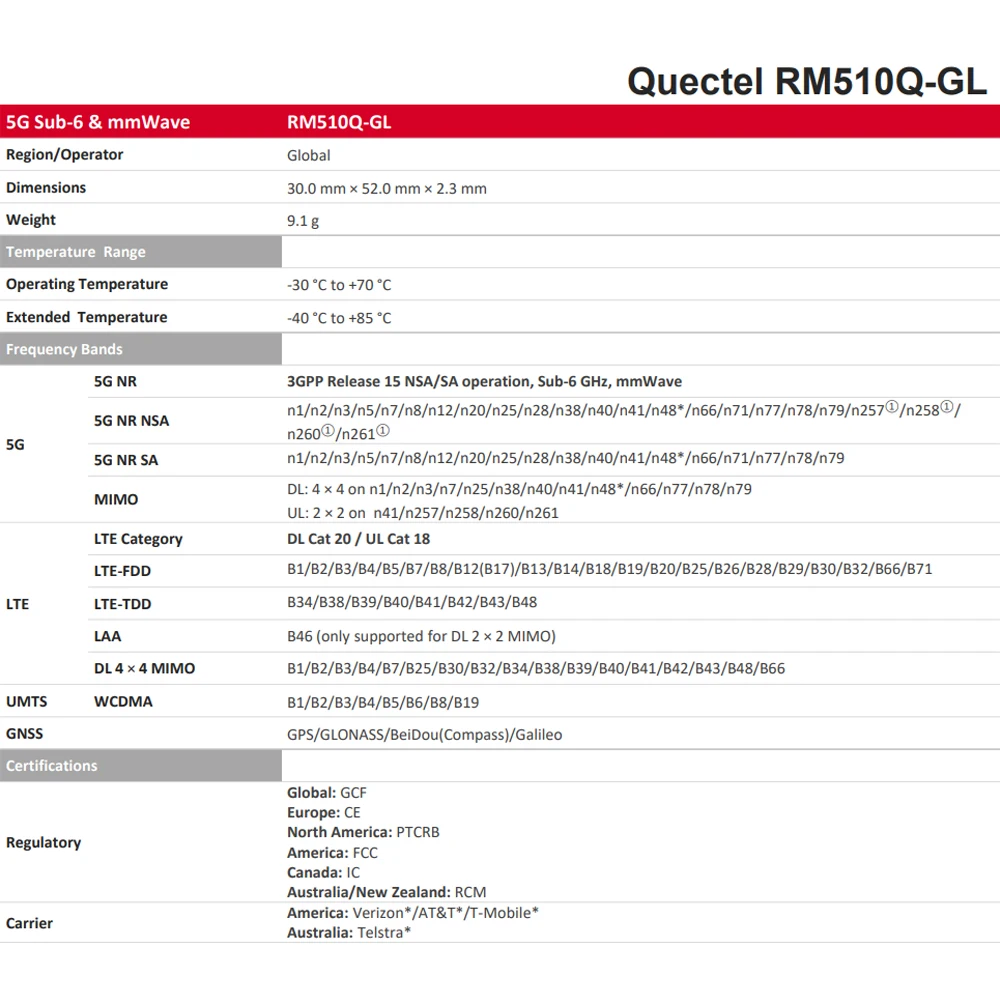Select the 'DL: 4 × 4 on n1/n2...' line
This screenshot has height=1000, width=1000.
click(519, 489)
